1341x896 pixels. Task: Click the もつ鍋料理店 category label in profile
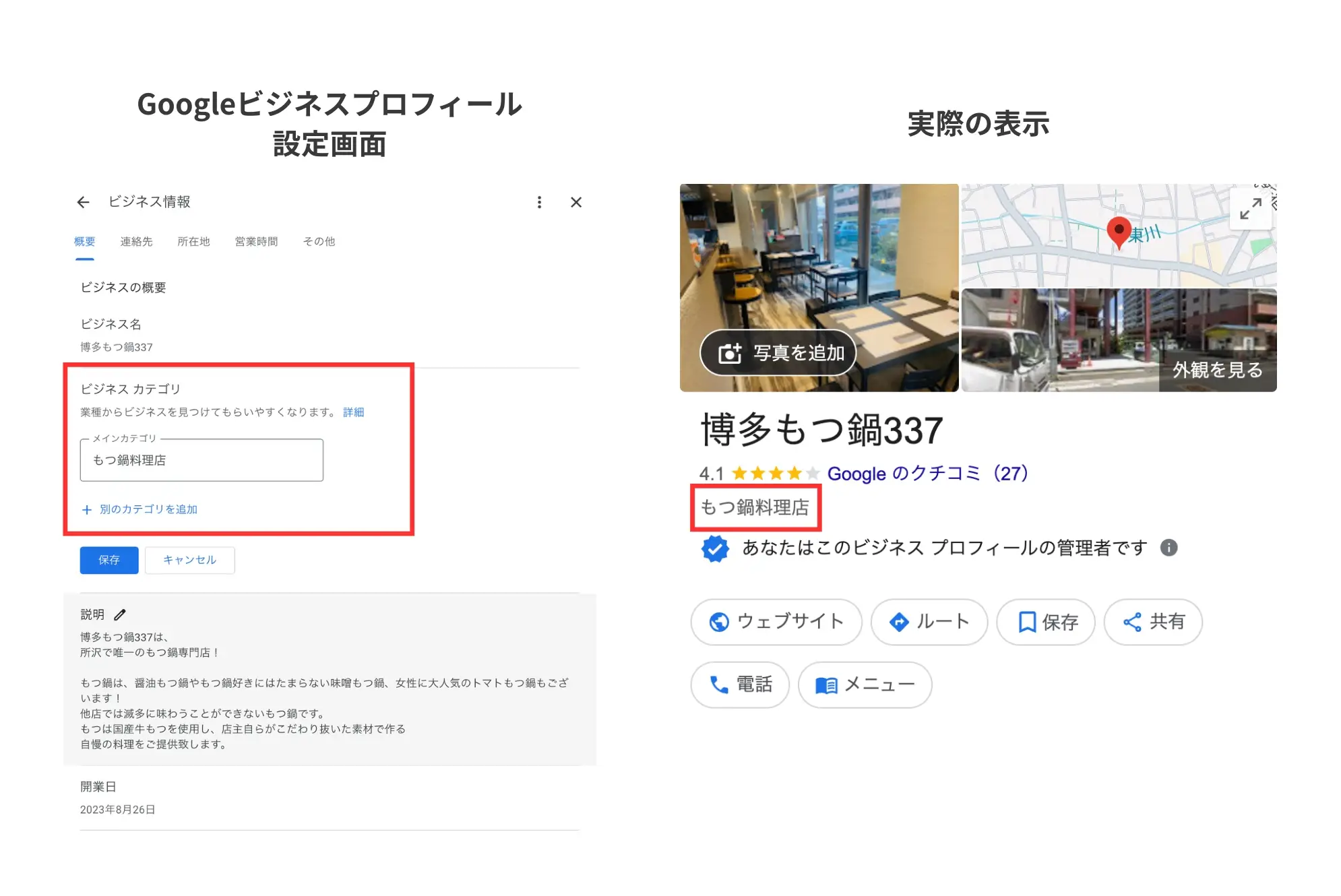pos(755,507)
